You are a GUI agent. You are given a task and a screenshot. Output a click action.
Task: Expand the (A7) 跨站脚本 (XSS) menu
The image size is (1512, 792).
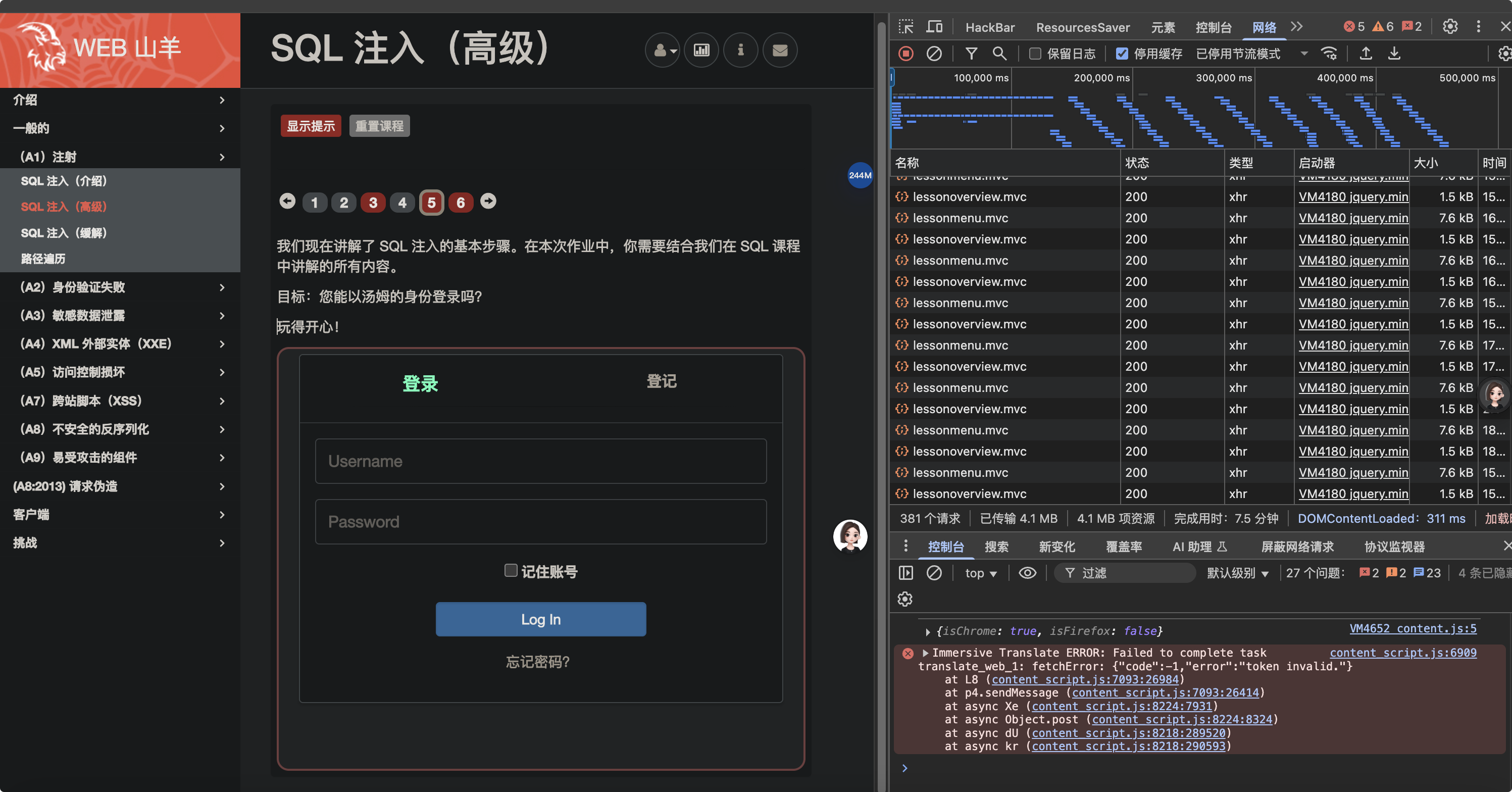click(x=120, y=401)
